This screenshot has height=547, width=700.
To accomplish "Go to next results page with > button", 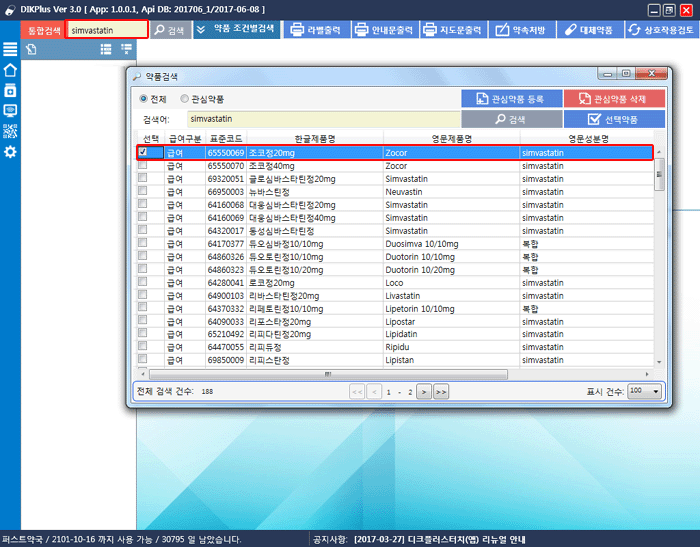I will (424, 392).
